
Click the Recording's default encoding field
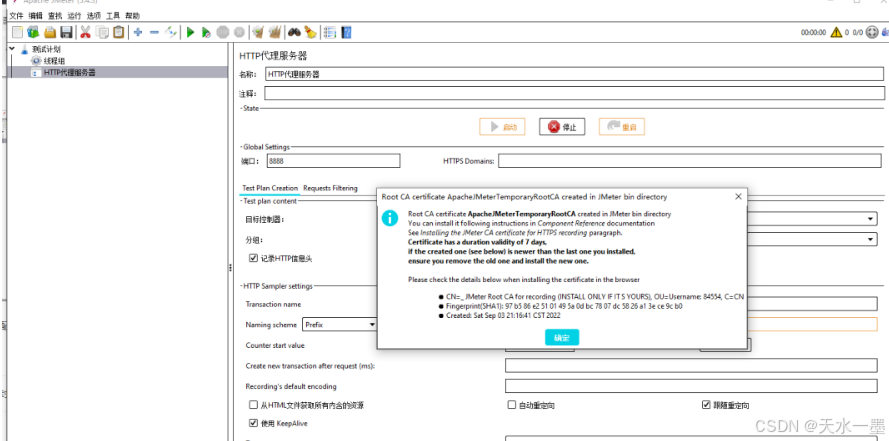pos(691,386)
